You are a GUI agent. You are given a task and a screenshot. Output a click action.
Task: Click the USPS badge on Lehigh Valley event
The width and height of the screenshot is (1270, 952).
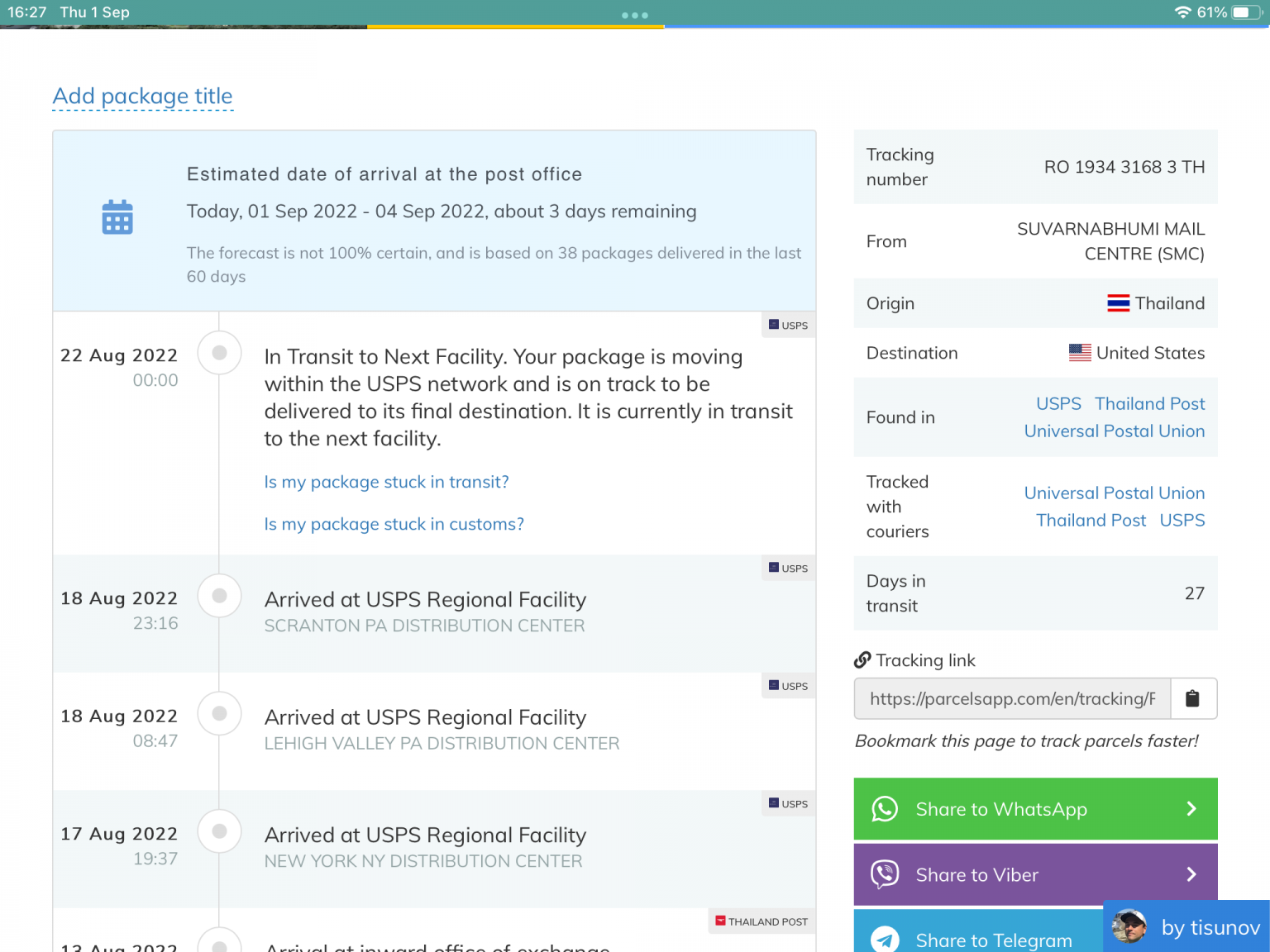(x=789, y=686)
